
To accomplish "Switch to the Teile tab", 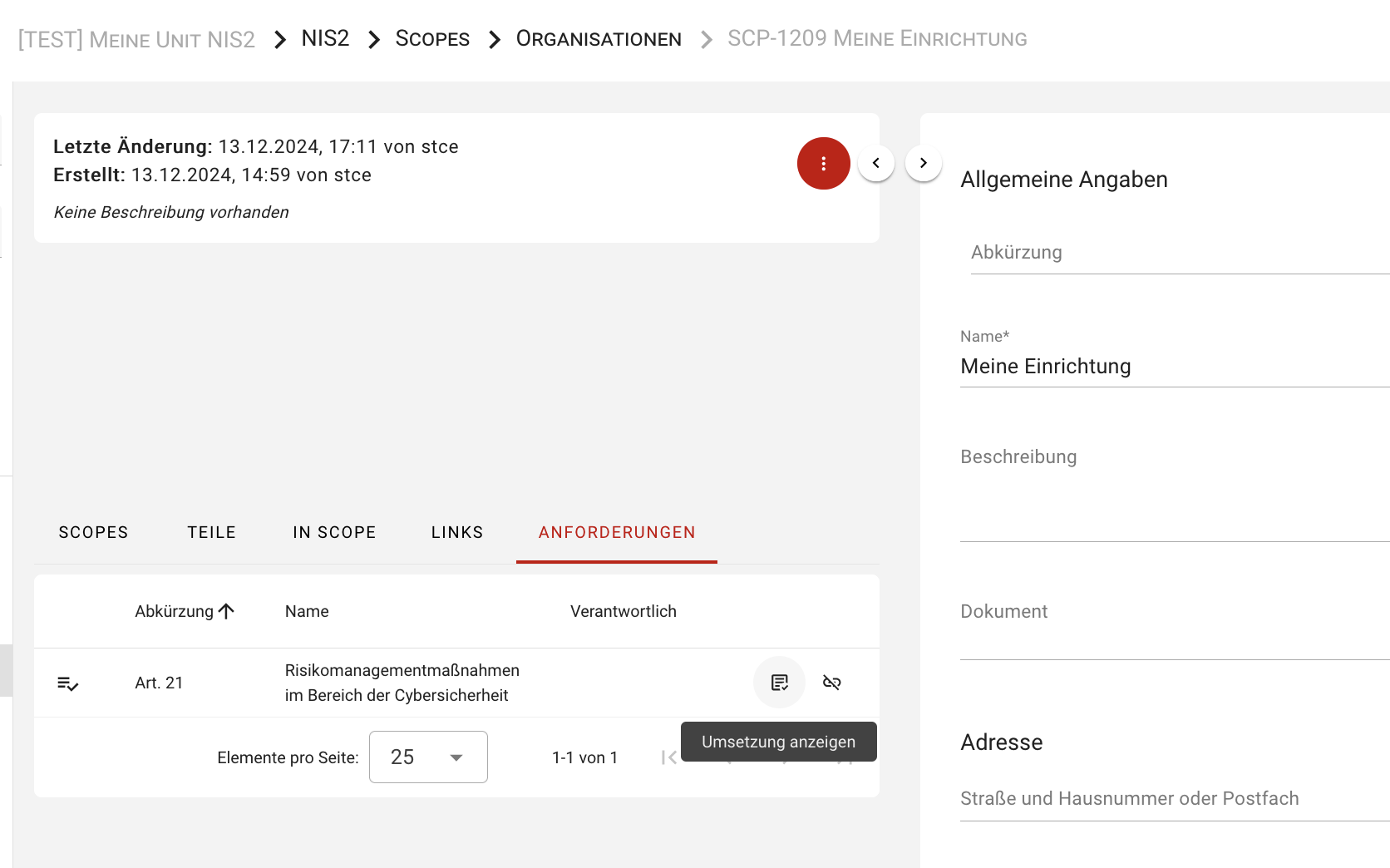I will pos(211,532).
